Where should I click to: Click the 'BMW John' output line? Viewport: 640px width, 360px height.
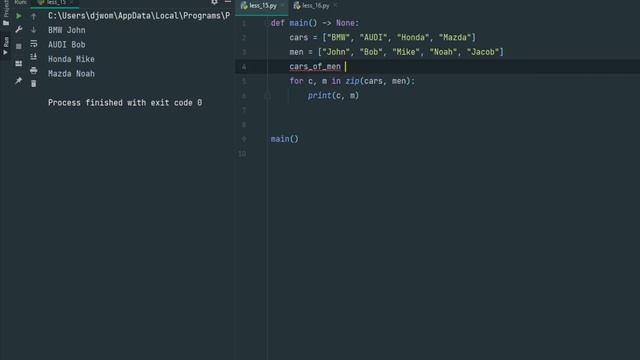(x=67, y=30)
